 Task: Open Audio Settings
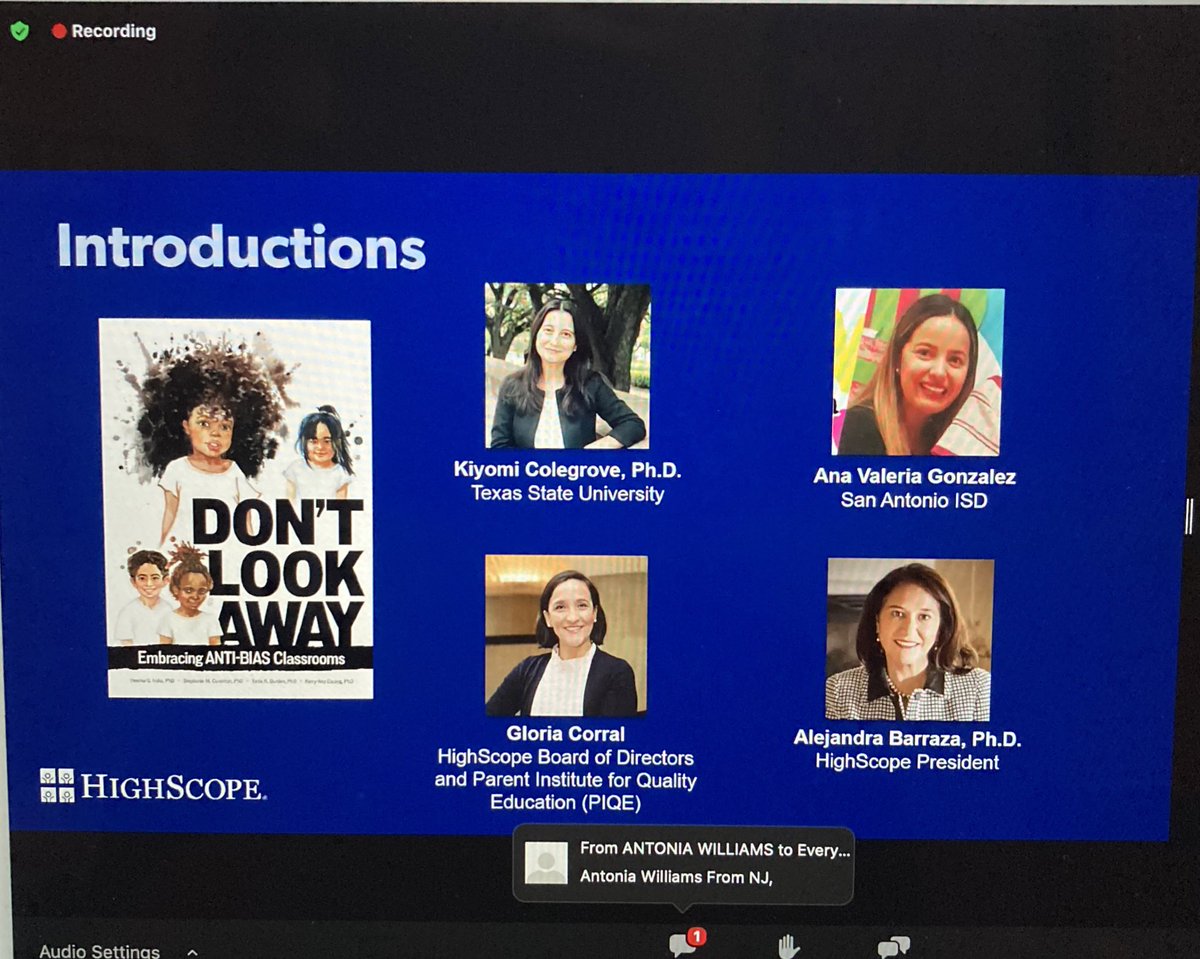pos(99,951)
